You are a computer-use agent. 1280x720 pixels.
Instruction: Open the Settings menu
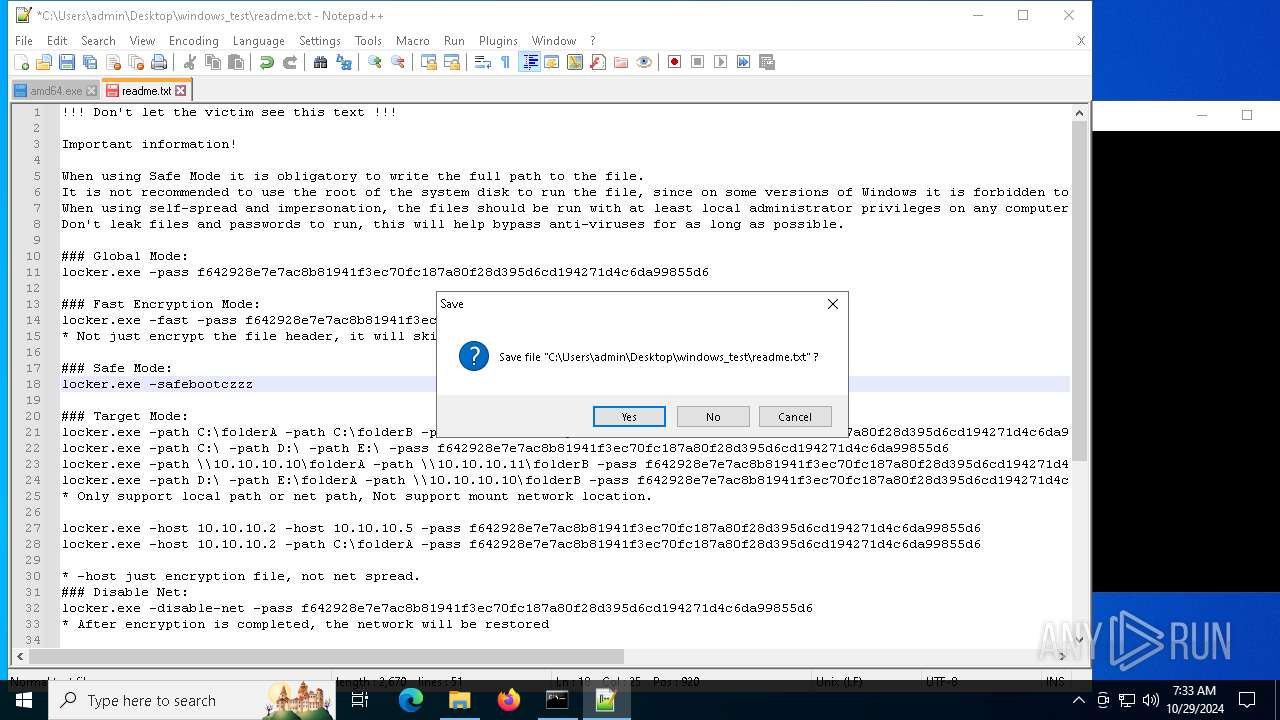pyautogui.click(x=320, y=41)
